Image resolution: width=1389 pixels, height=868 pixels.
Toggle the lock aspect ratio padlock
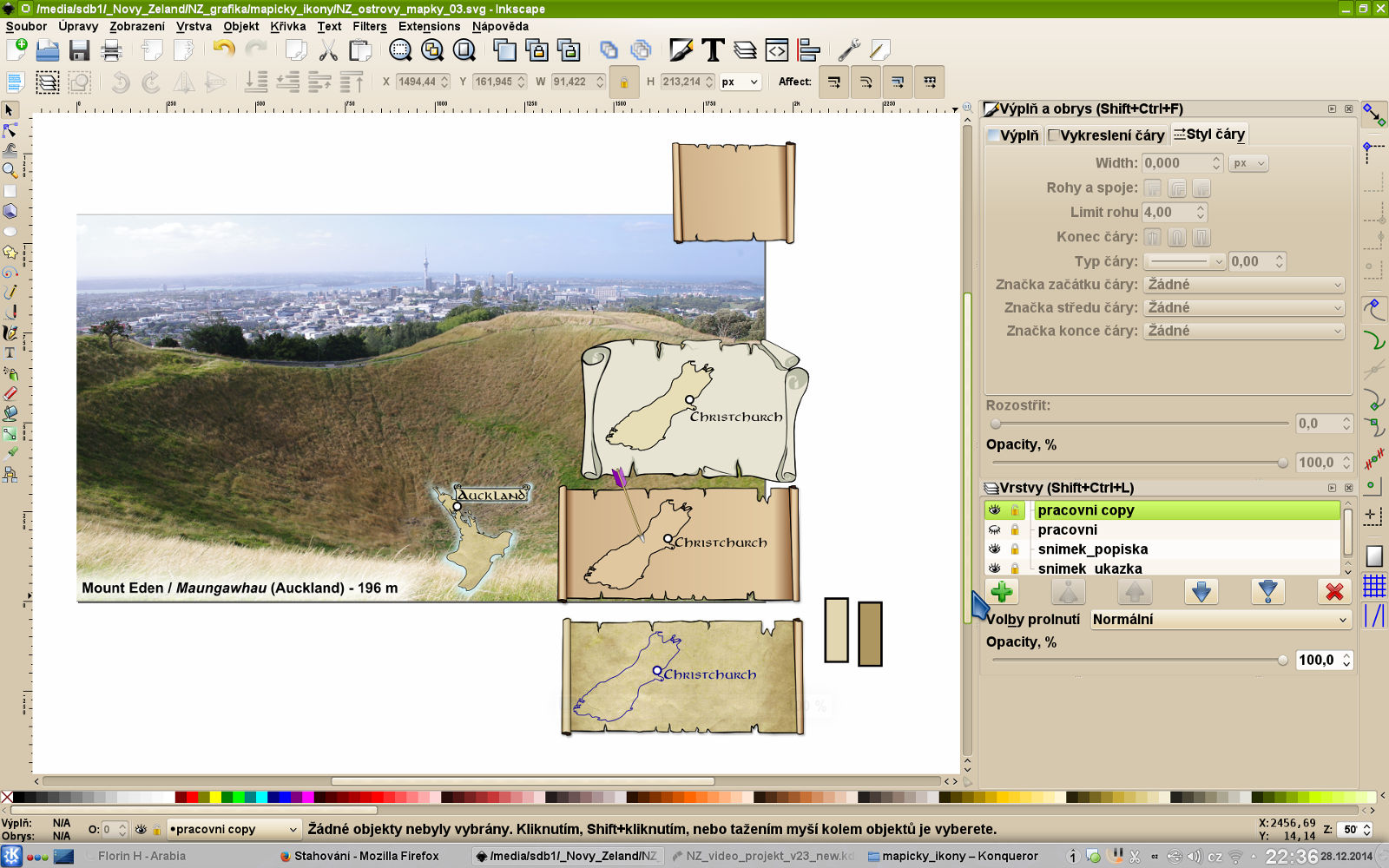point(623,82)
